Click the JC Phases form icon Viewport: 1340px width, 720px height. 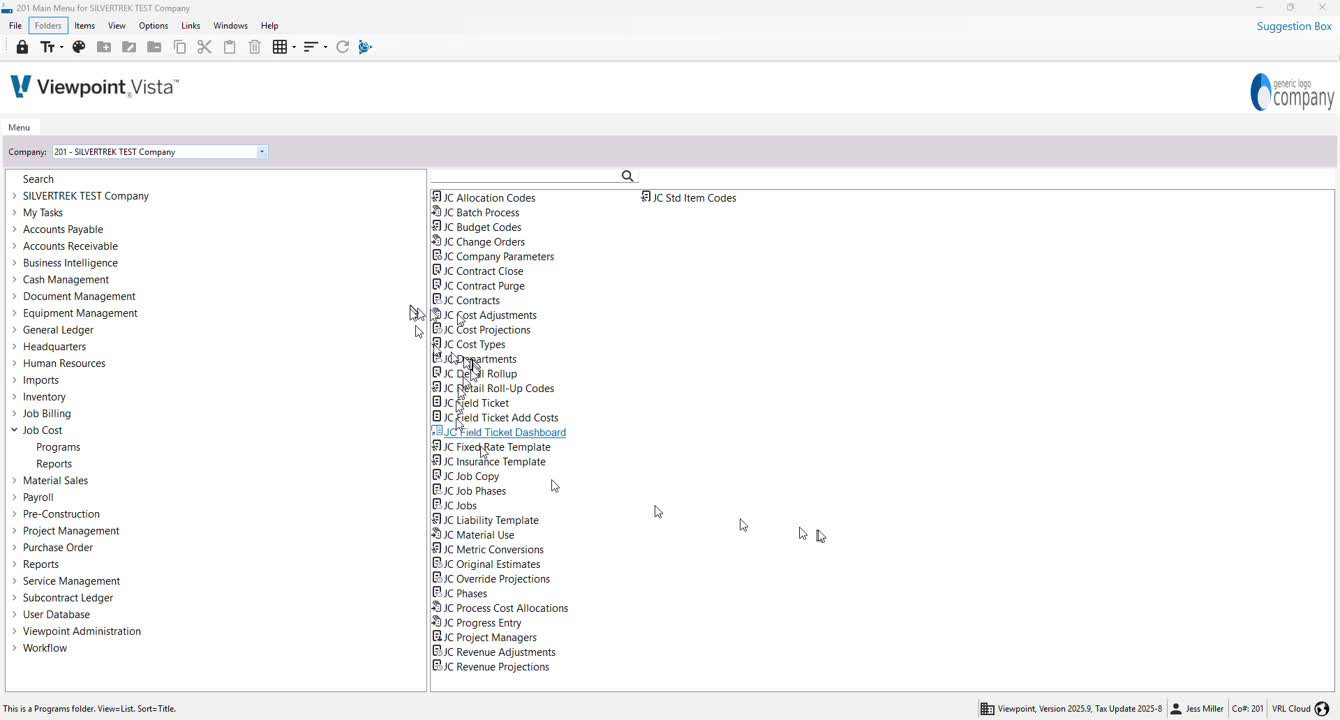pyautogui.click(x=437, y=593)
